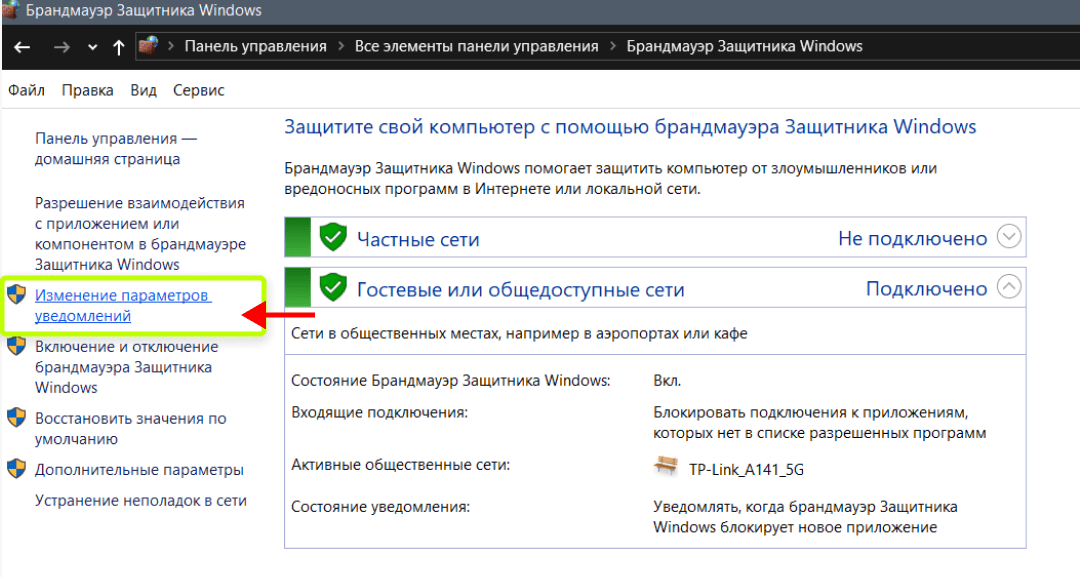This screenshot has height=577, width=1080.
Task: Click the Сети в общественных местах description
Action: pos(519,333)
